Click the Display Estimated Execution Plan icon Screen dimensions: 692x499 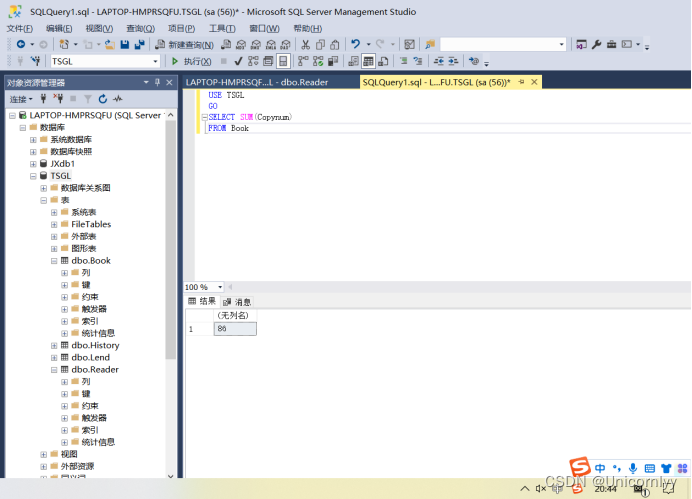click(253, 61)
